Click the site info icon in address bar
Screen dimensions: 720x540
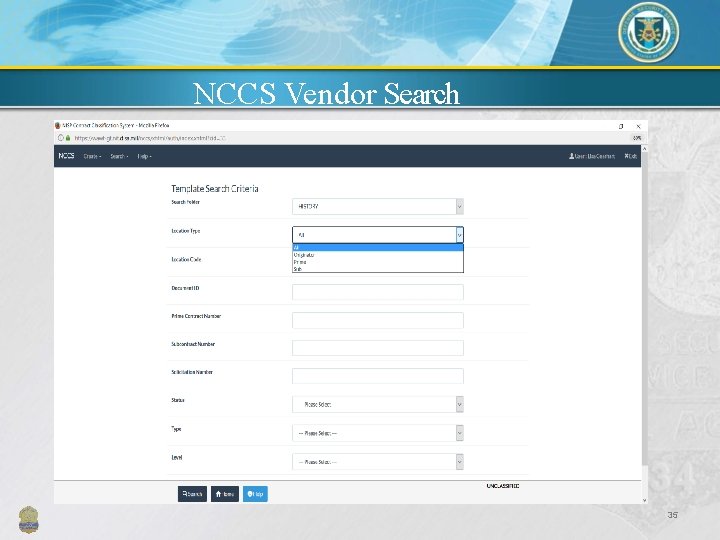click(60, 138)
